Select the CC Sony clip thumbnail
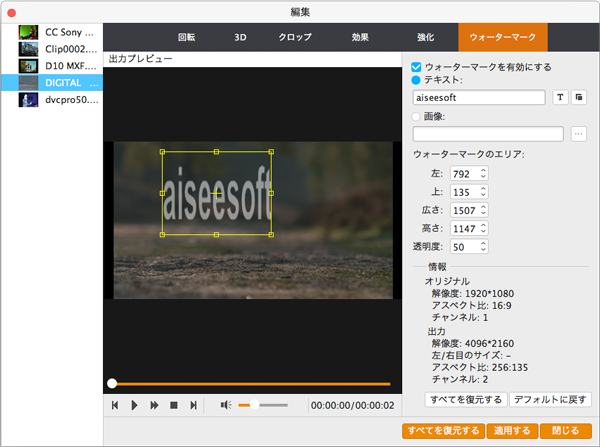This screenshot has width=600, height=447. pos(28,33)
